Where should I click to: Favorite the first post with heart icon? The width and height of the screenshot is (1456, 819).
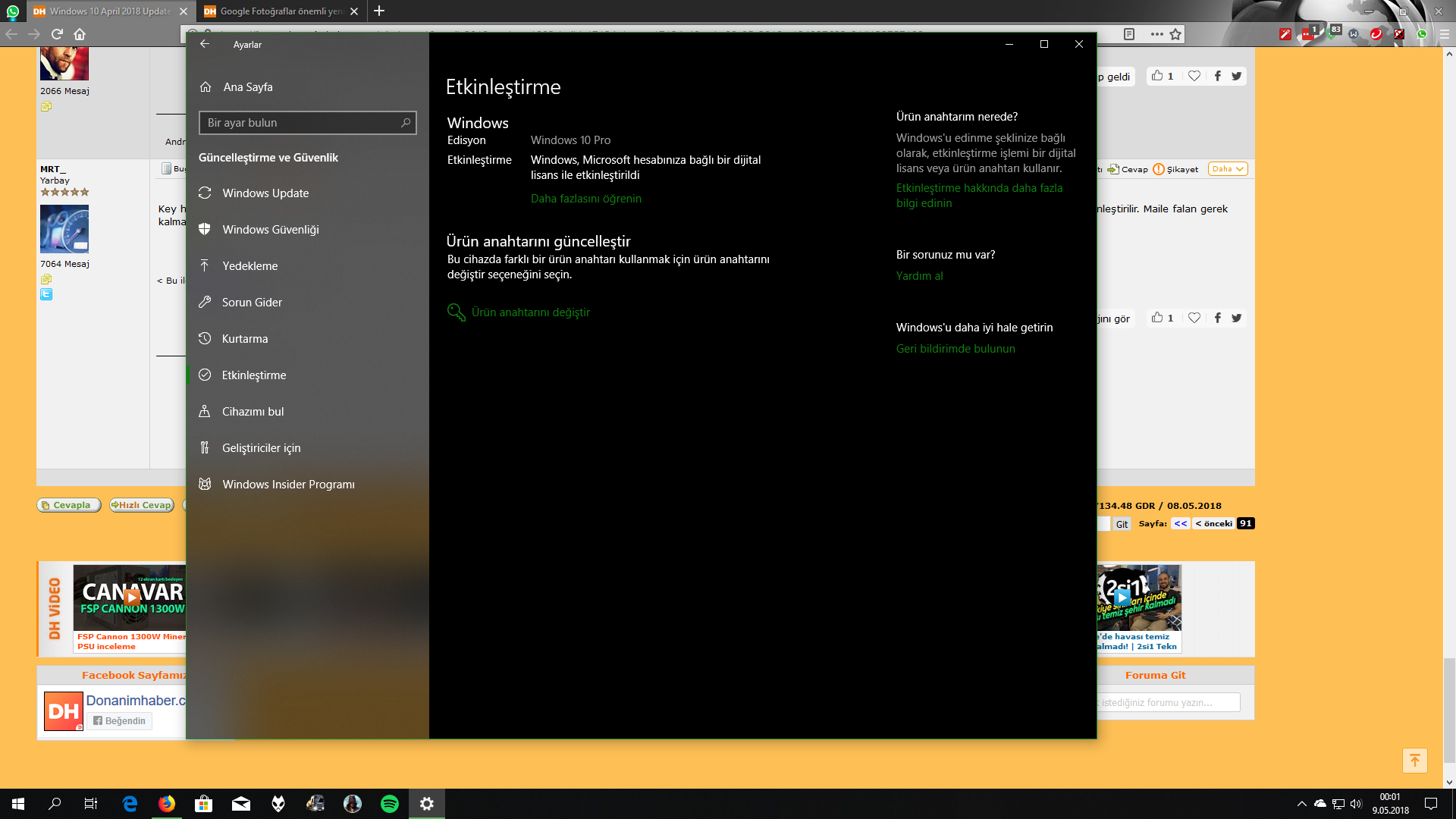click(1194, 76)
